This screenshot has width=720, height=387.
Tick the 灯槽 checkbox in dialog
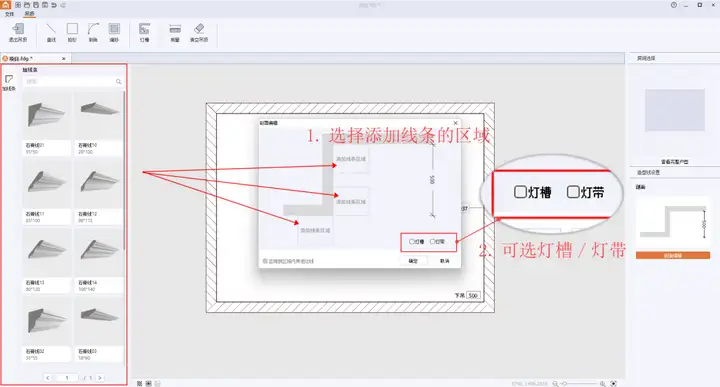pyautogui.click(x=412, y=241)
